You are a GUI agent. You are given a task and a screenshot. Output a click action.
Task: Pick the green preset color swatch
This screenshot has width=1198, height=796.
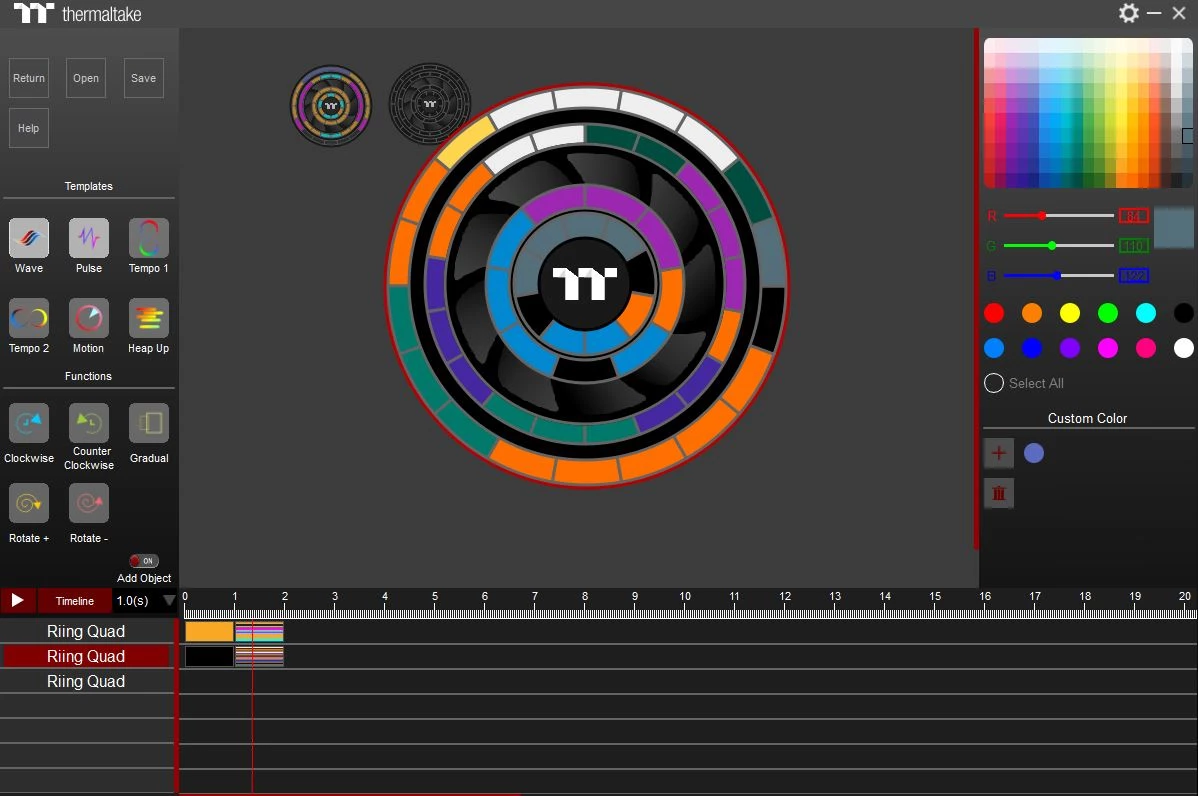[1108, 313]
